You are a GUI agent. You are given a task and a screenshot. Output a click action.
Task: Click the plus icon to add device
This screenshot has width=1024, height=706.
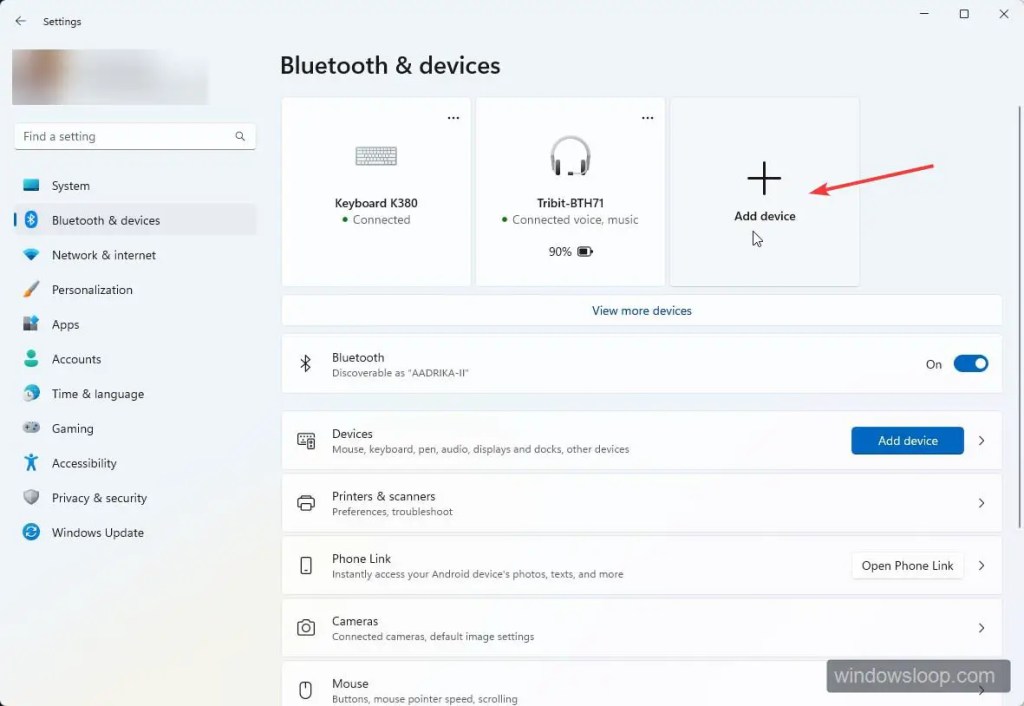(764, 179)
